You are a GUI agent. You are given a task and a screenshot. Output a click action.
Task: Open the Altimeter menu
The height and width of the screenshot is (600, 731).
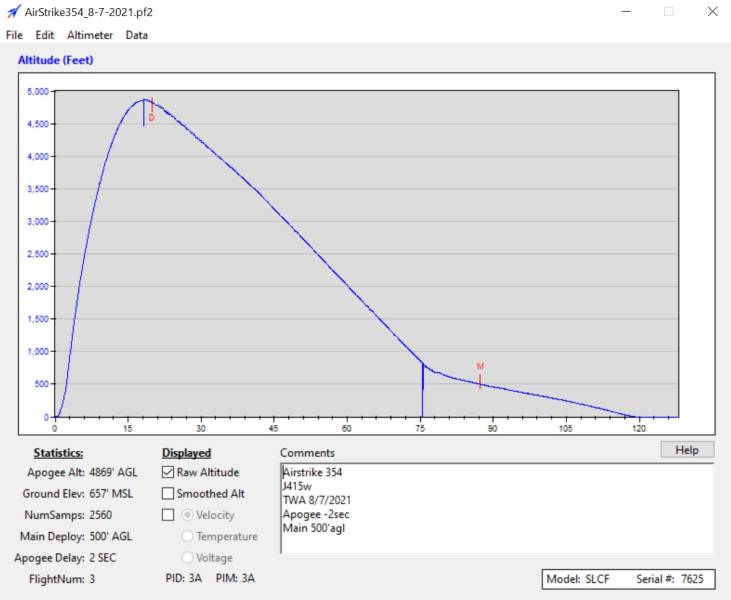tap(90, 35)
